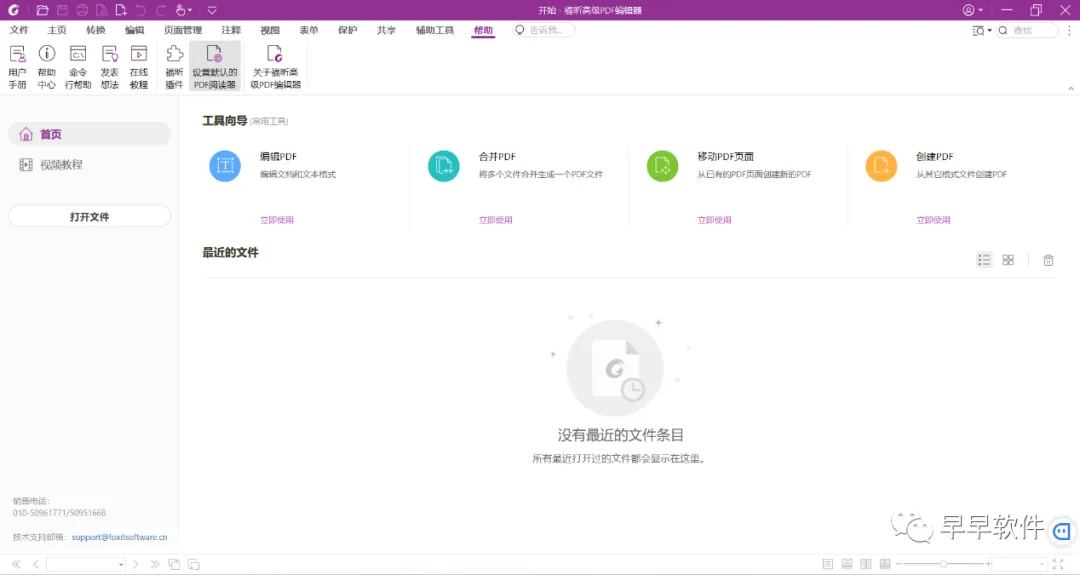This screenshot has height=575, width=1080.
Task: Open the 帮助中心 help center icon
Action: pos(47,67)
